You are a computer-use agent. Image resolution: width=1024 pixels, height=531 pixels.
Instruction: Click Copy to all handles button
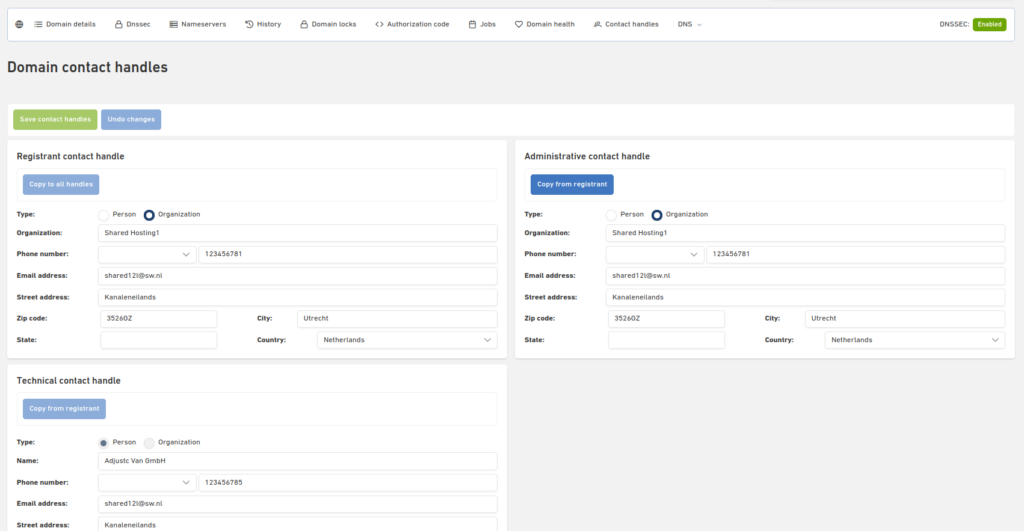tap(61, 184)
